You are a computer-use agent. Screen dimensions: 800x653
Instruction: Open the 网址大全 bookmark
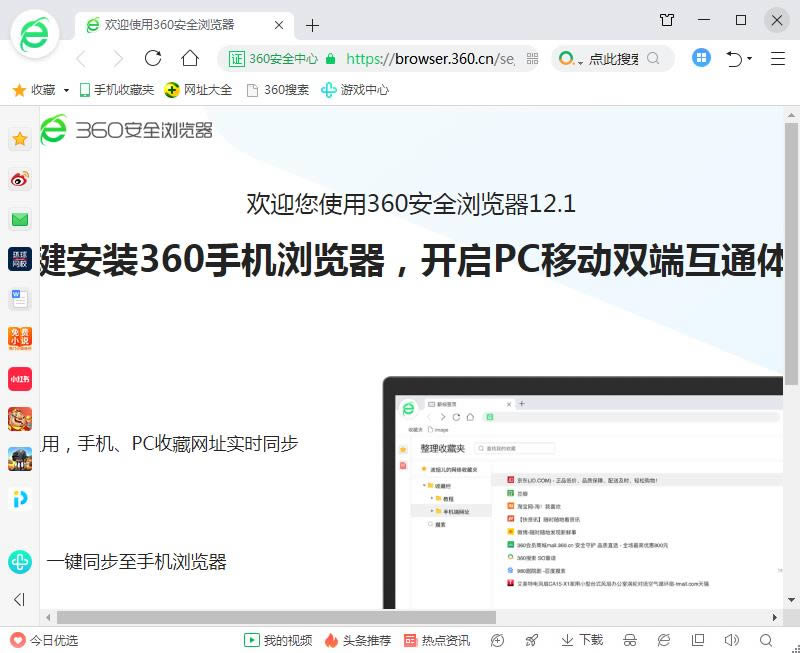pos(198,90)
